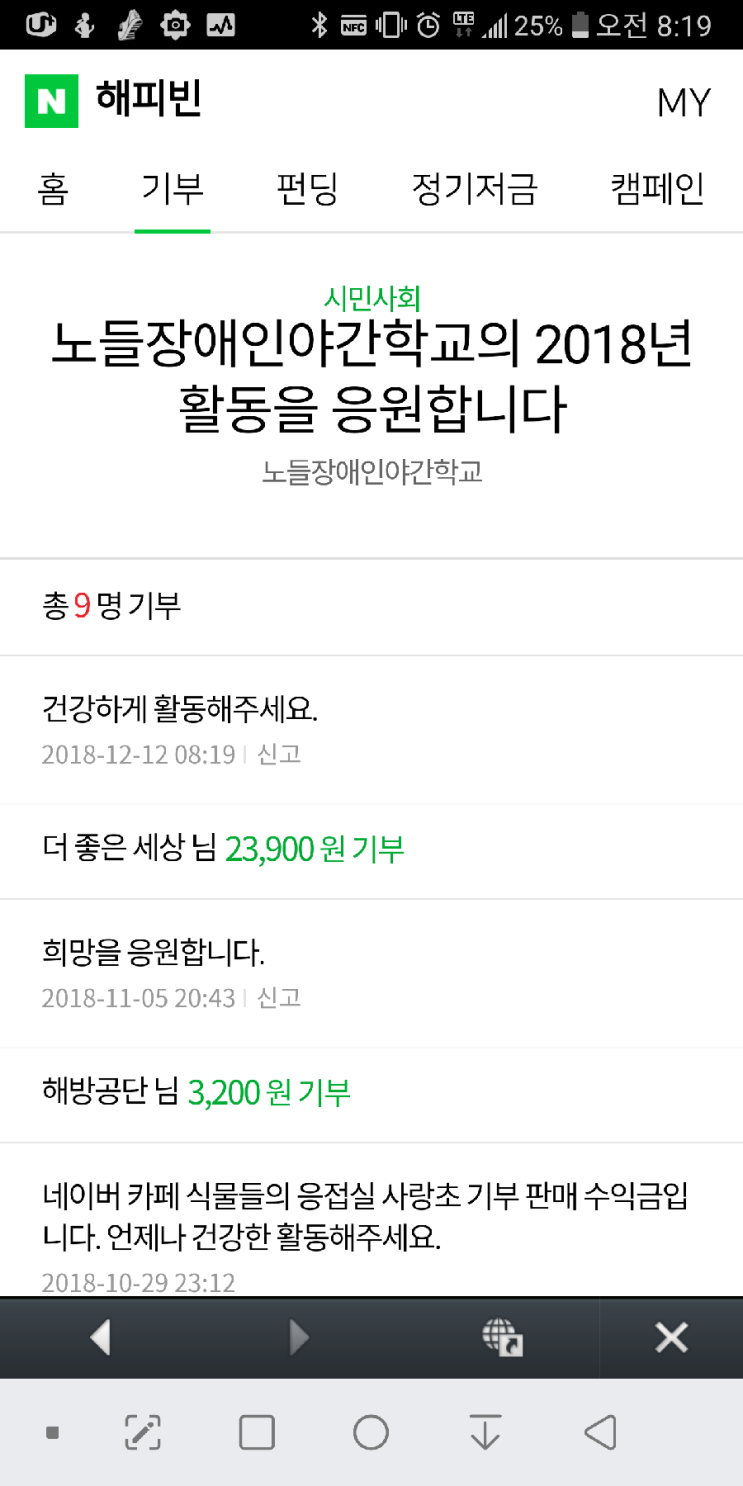Tap the screen capture edit icon

143,1433
